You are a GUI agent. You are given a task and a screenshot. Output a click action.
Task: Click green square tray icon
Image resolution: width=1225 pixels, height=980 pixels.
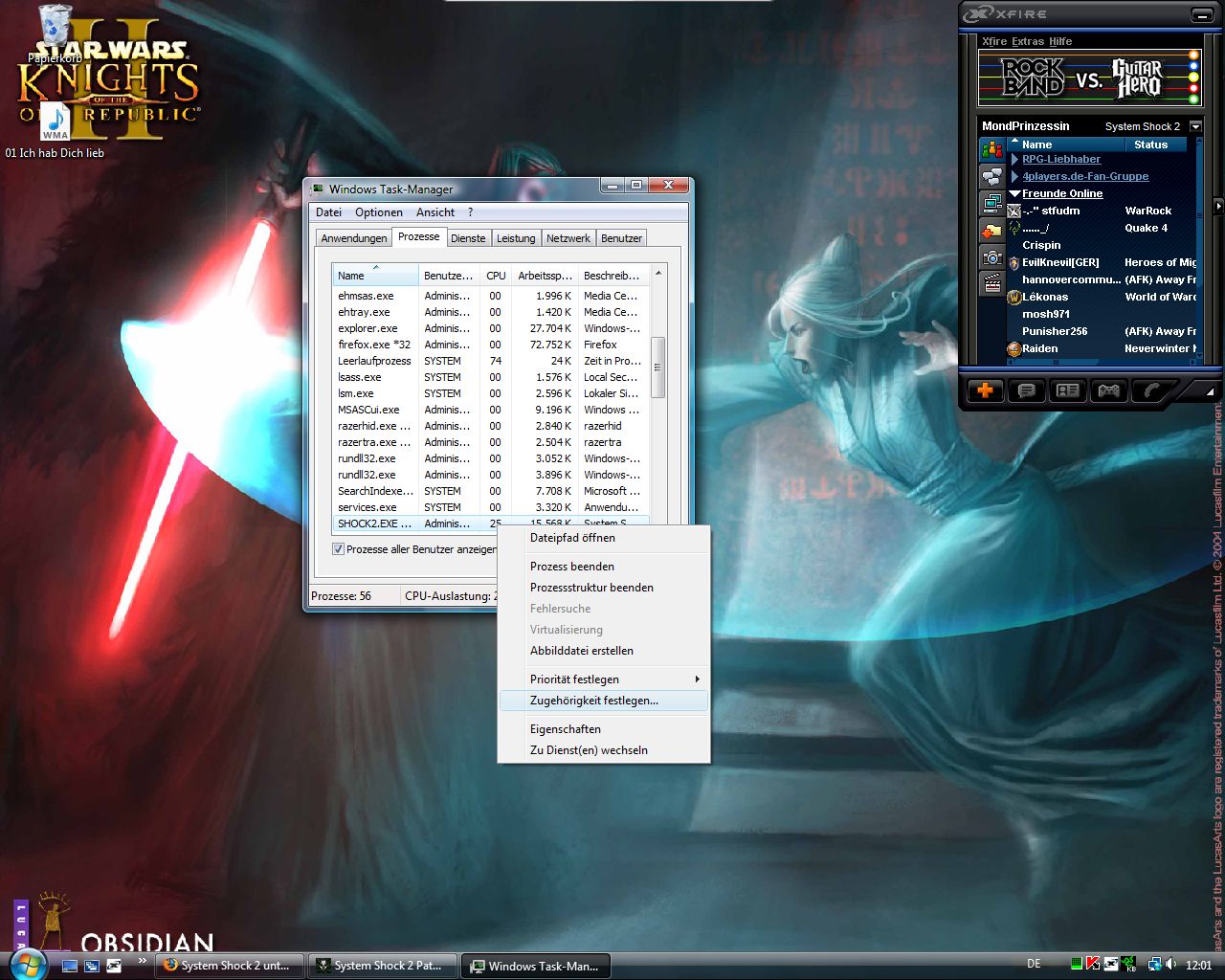1077,965
